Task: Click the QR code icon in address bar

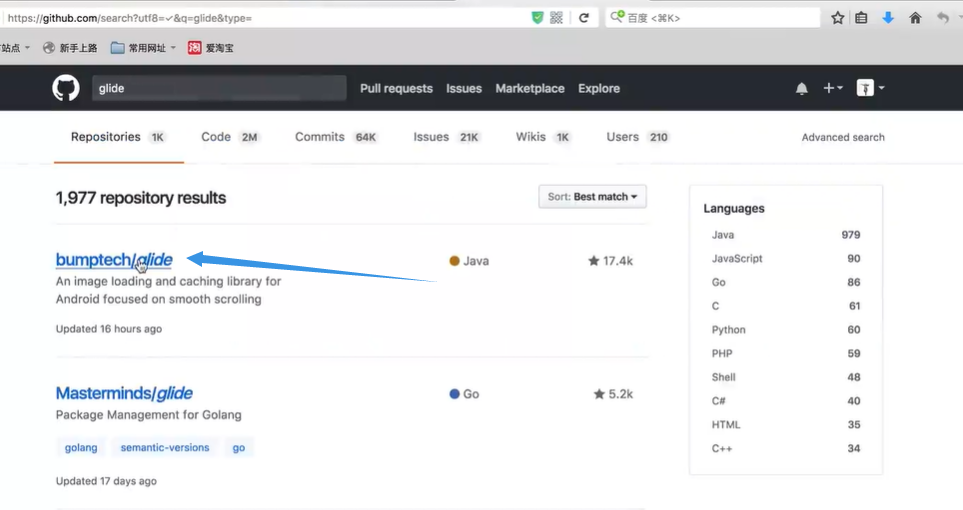Action: coord(556,18)
